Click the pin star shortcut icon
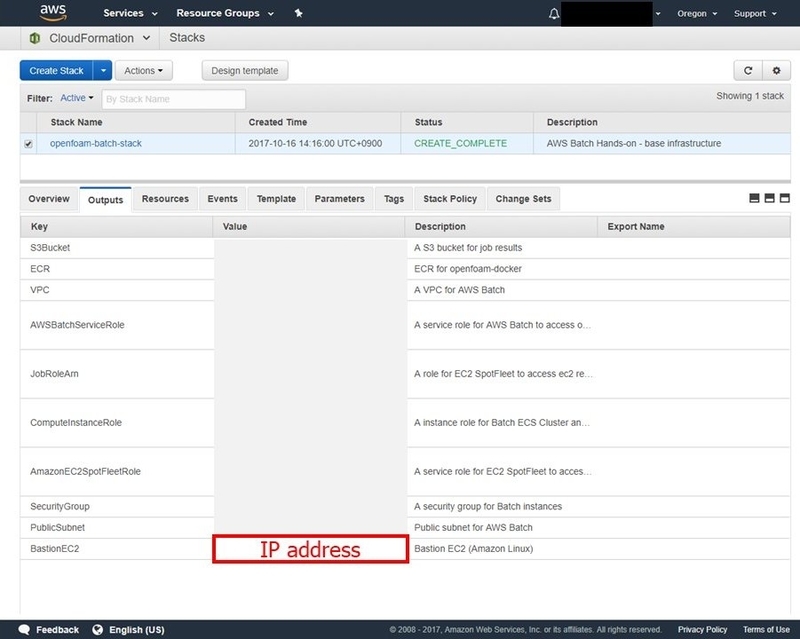Viewport: 800px width, 639px height. [x=298, y=13]
